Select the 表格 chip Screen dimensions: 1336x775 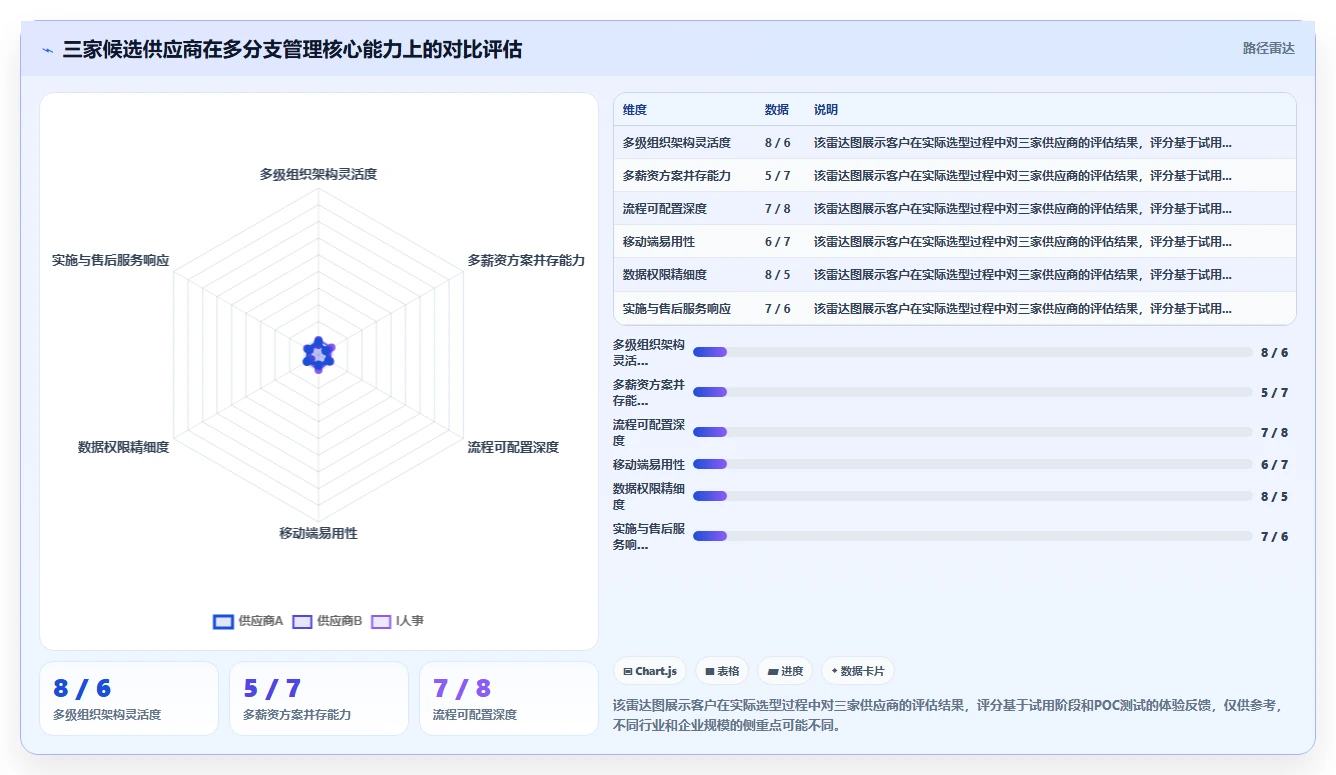click(x=722, y=671)
